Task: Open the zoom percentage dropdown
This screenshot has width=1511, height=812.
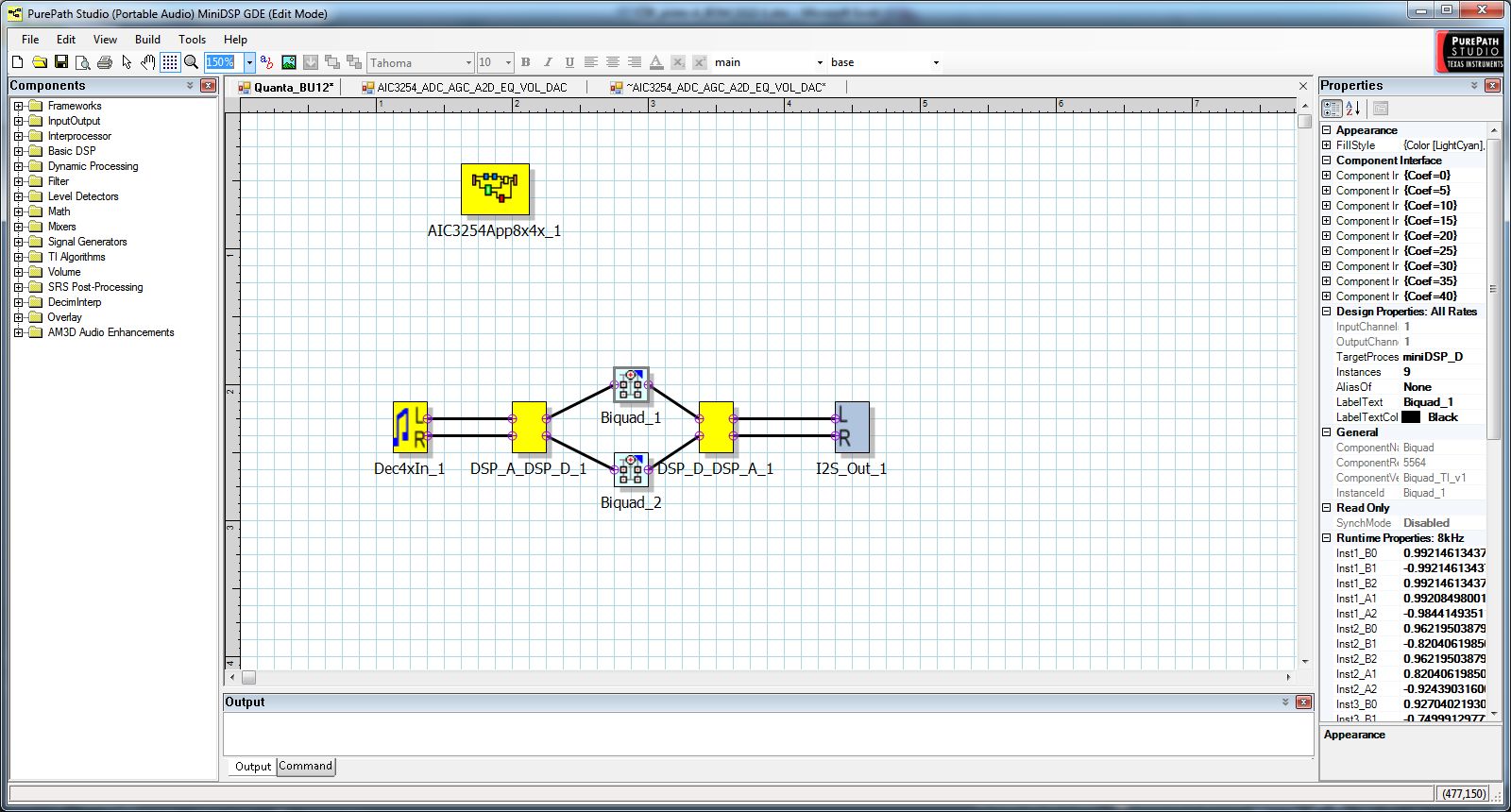Action: [x=249, y=62]
